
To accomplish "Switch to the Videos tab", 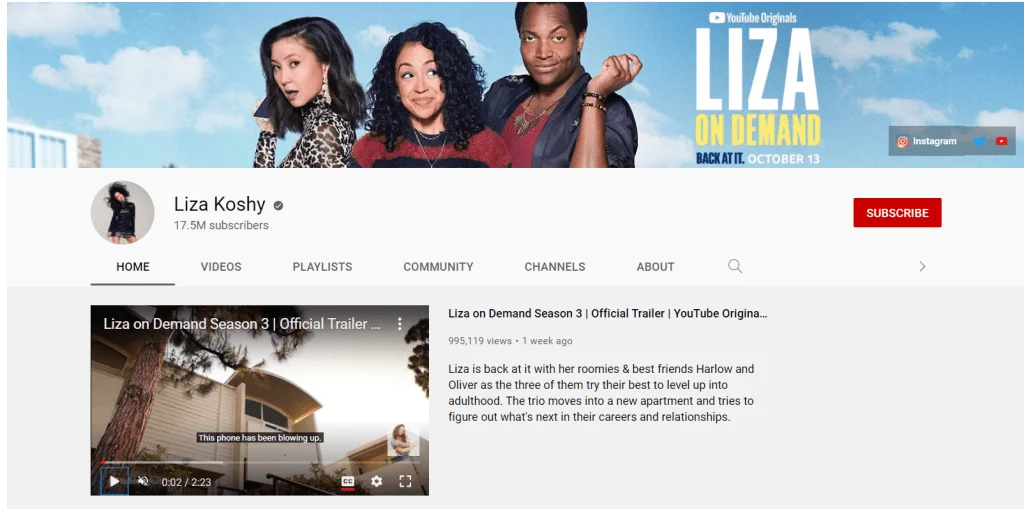I will [221, 267].
